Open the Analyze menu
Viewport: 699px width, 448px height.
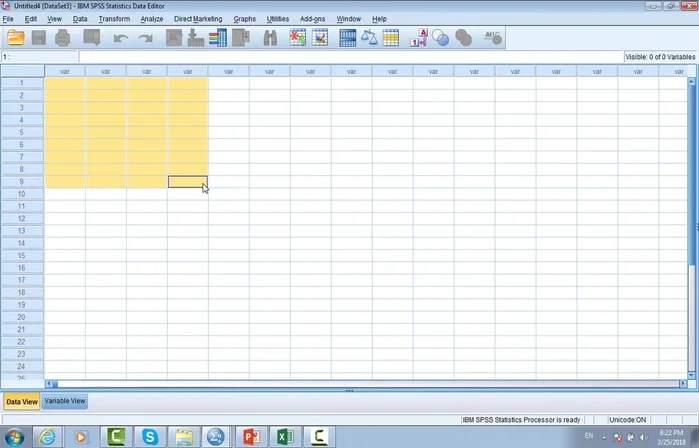(152, 19)
